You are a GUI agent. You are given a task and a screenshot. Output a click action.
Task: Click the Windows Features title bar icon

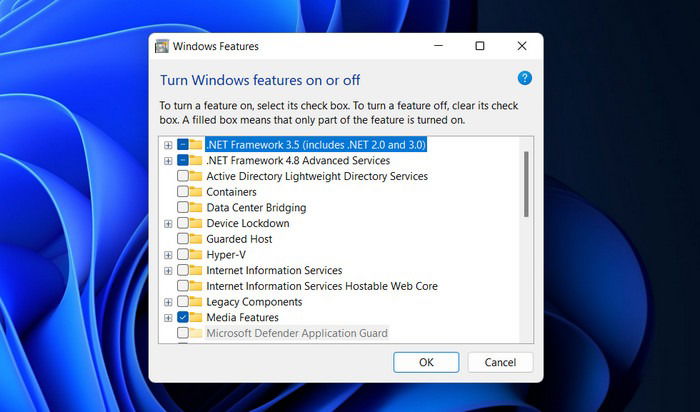tap(162, 46)
